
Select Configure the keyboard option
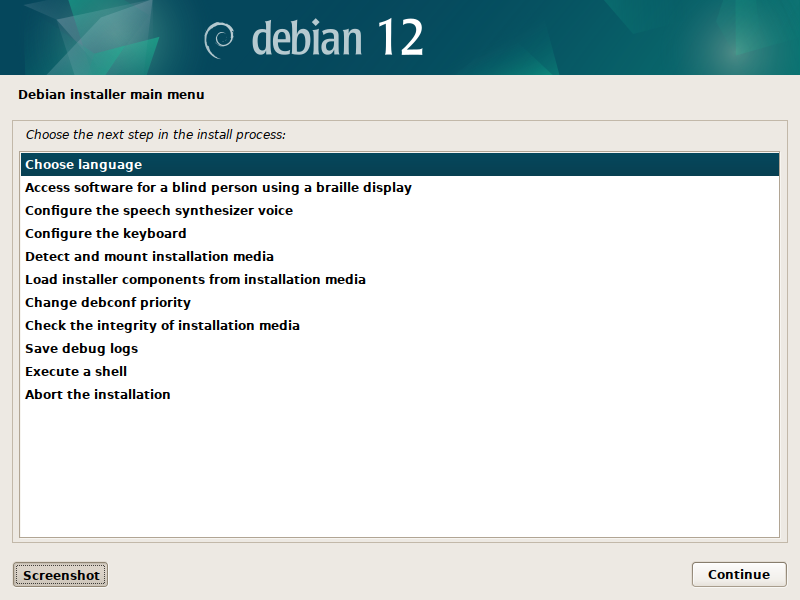[105, 233]
